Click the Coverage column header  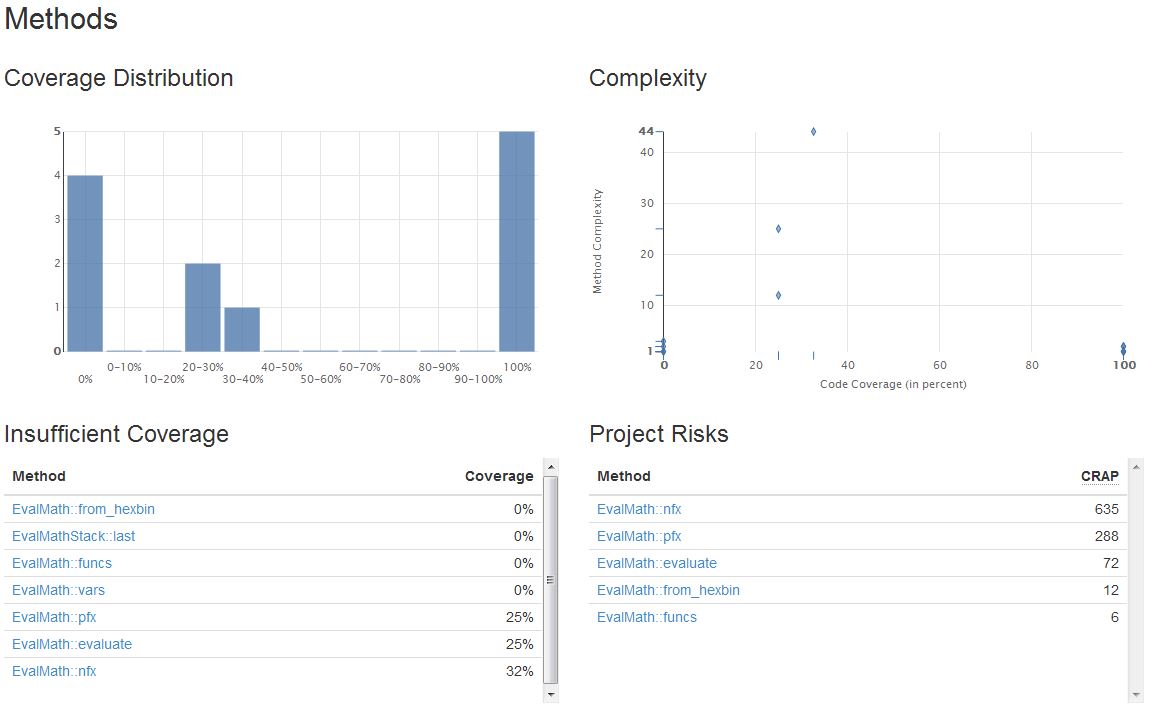pos(499,476)
